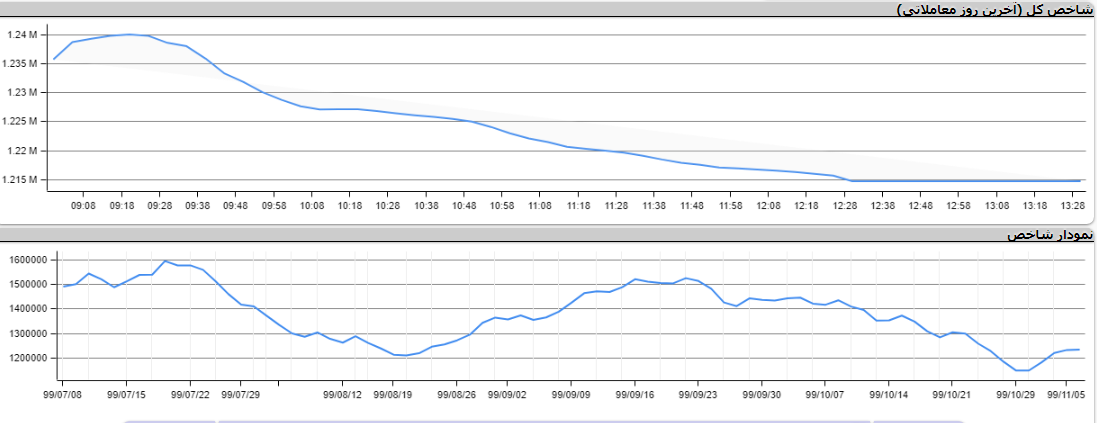The image size is (1097, 423).
Task: Click the 99/08/19 date label
Action: 395,395
